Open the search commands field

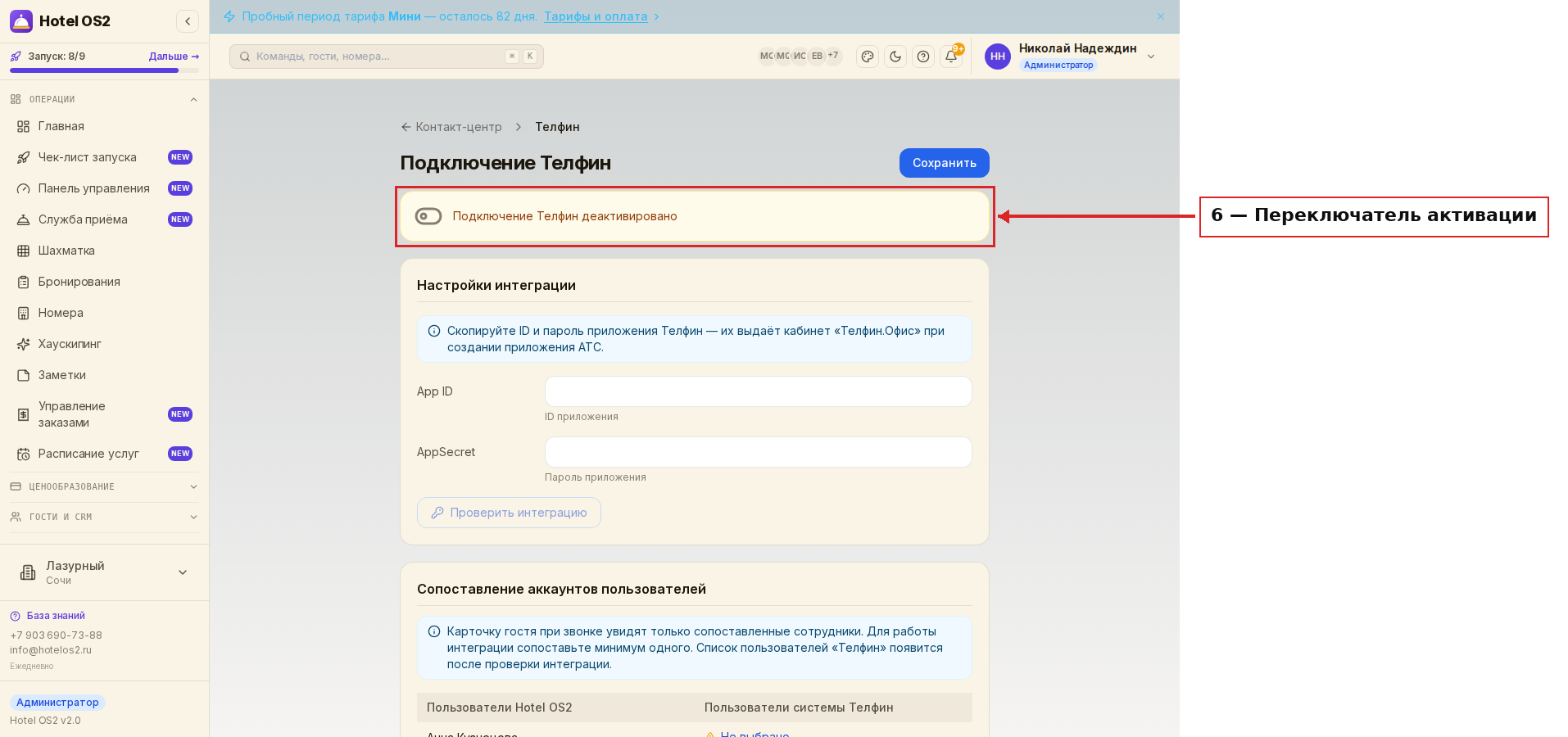coord(386,57)
